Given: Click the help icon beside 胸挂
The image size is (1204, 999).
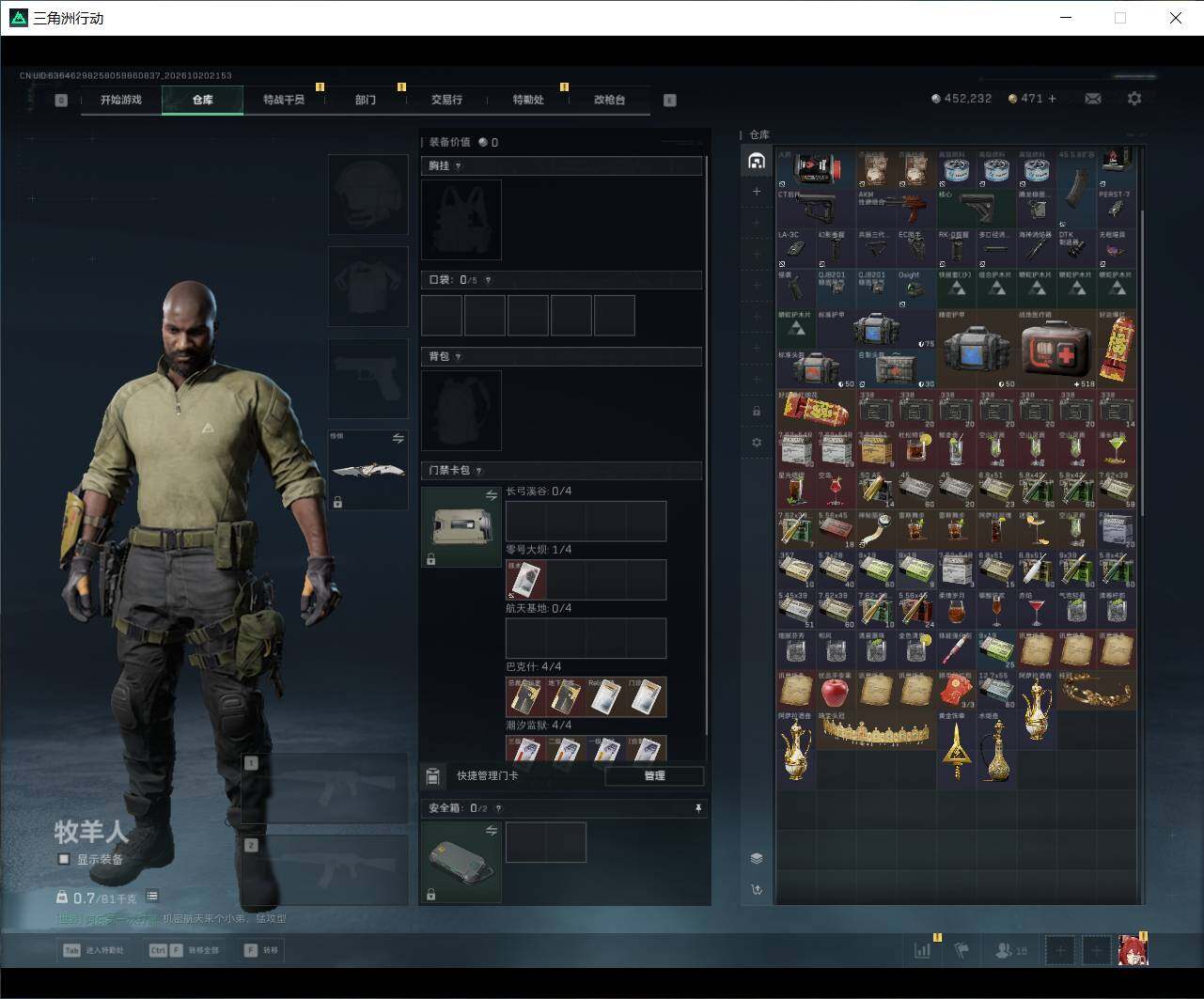Looking at the screenshot, I should pyautogui.click(x=458, y=166).
